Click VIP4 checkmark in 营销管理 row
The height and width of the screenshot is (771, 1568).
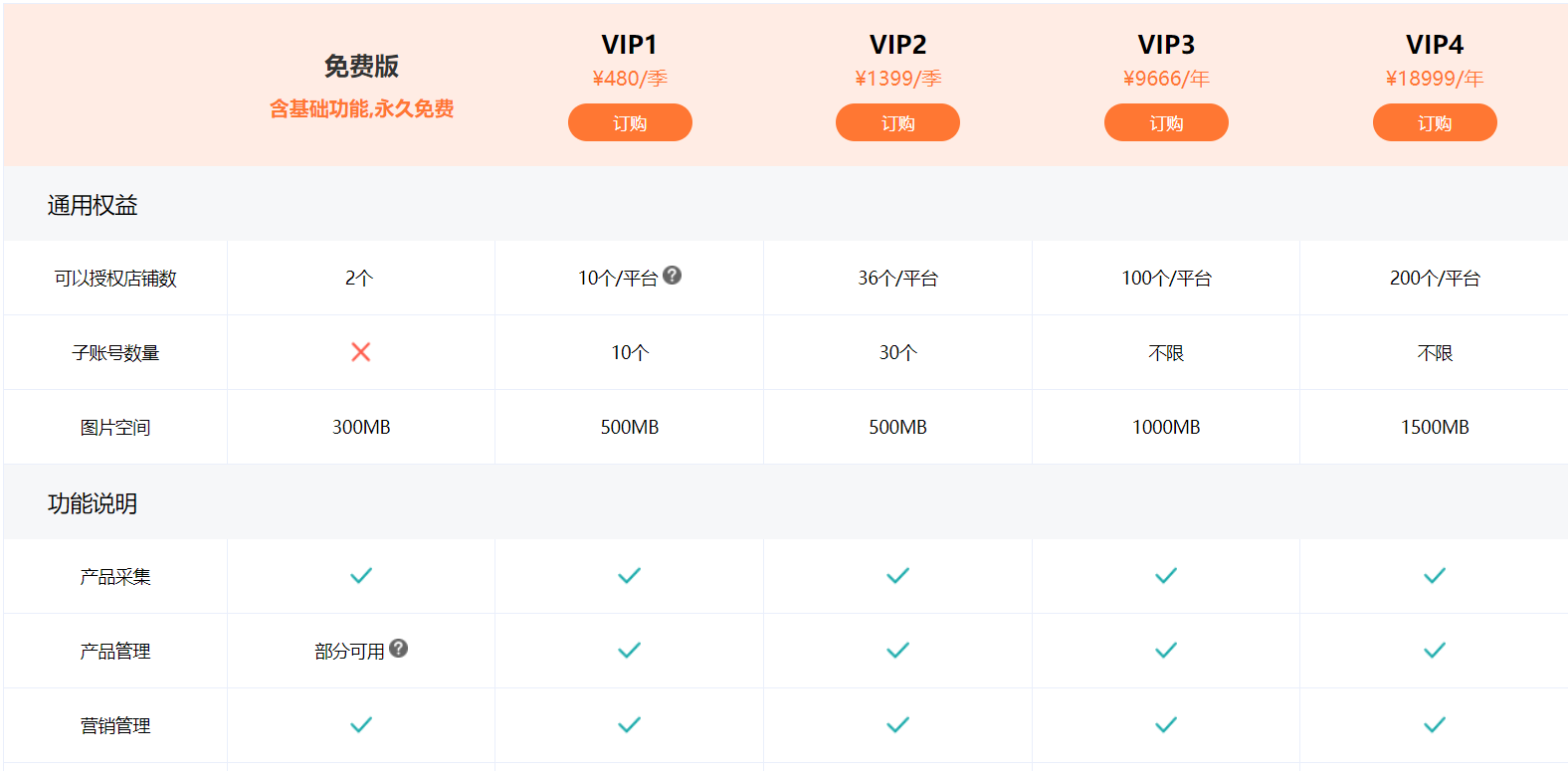pyautogui.click(x=1435, y=725)
